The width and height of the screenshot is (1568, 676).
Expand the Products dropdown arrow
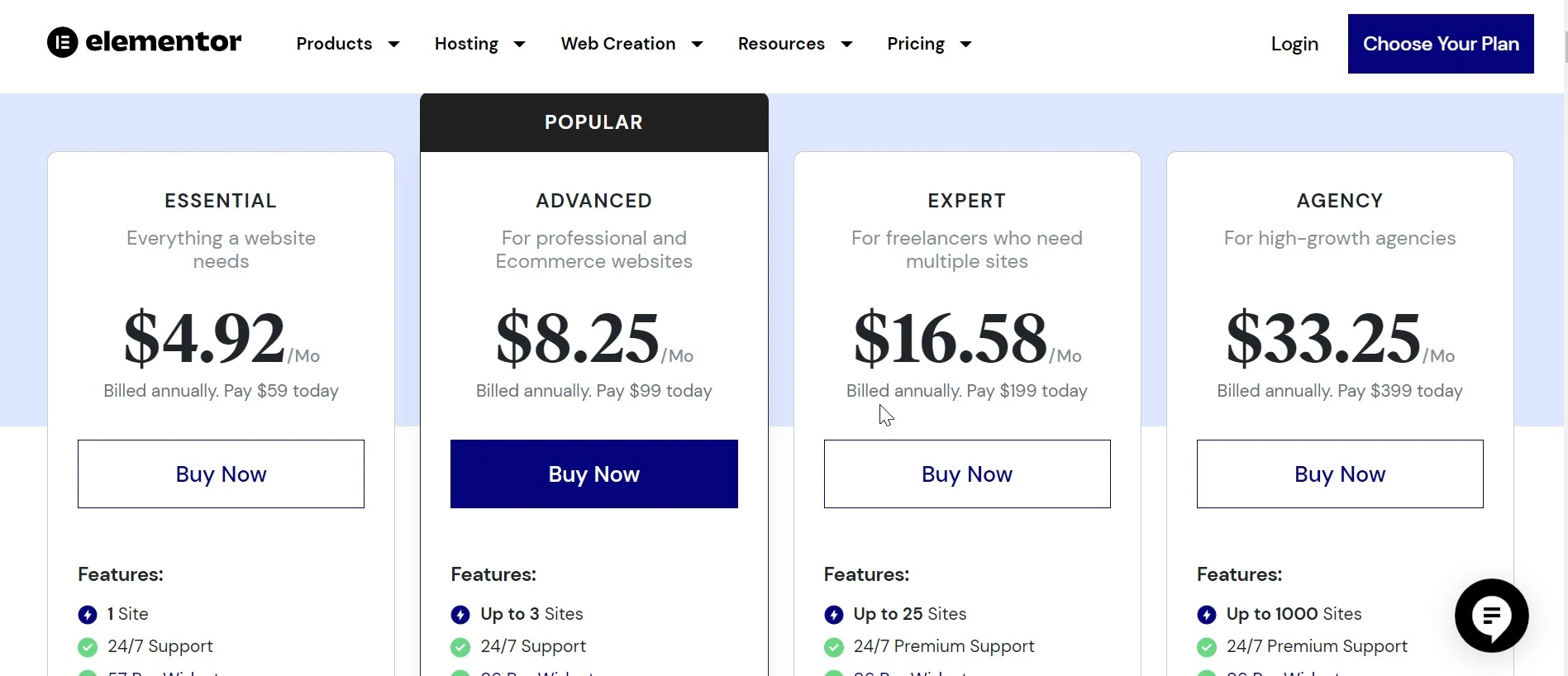click(394, 44)
